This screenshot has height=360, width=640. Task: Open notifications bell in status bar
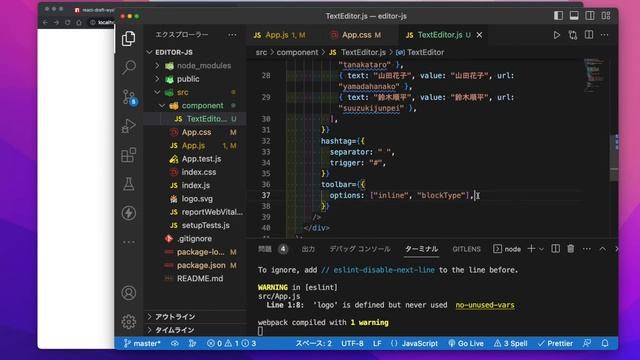click(x=605, y=343)
